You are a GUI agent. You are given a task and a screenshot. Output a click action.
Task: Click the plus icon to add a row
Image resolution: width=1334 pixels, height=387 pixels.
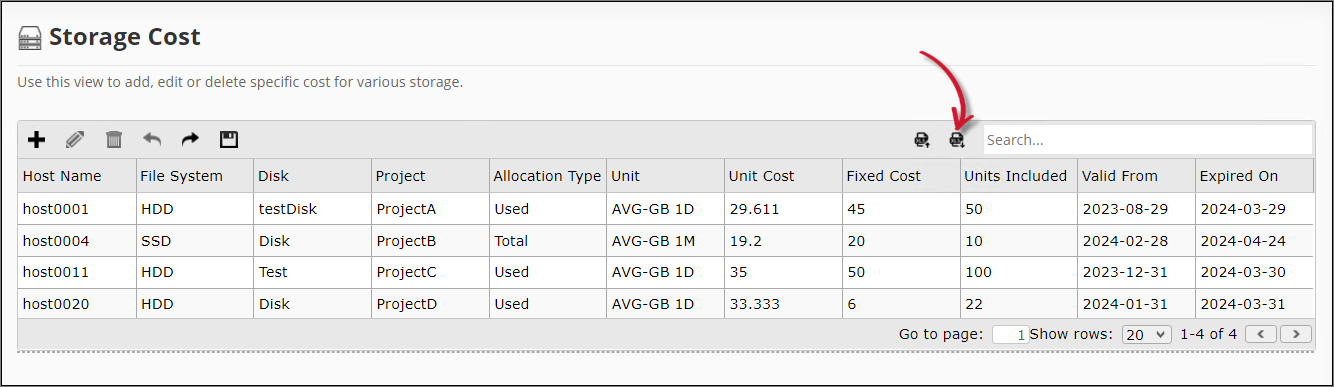[x=36, y=140]
